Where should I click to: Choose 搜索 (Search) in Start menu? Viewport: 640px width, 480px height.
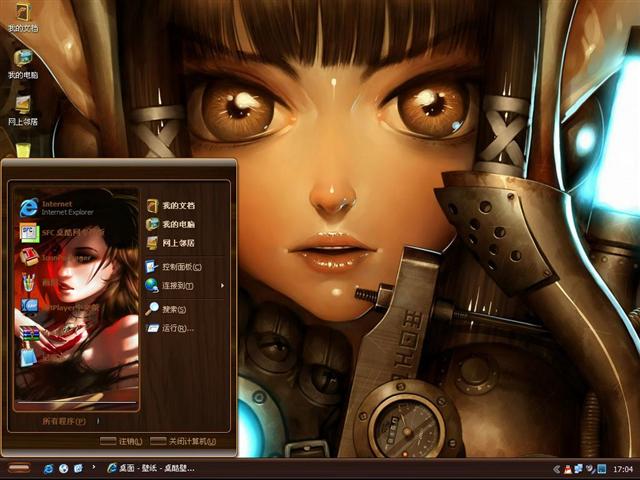tap(175, 309)
